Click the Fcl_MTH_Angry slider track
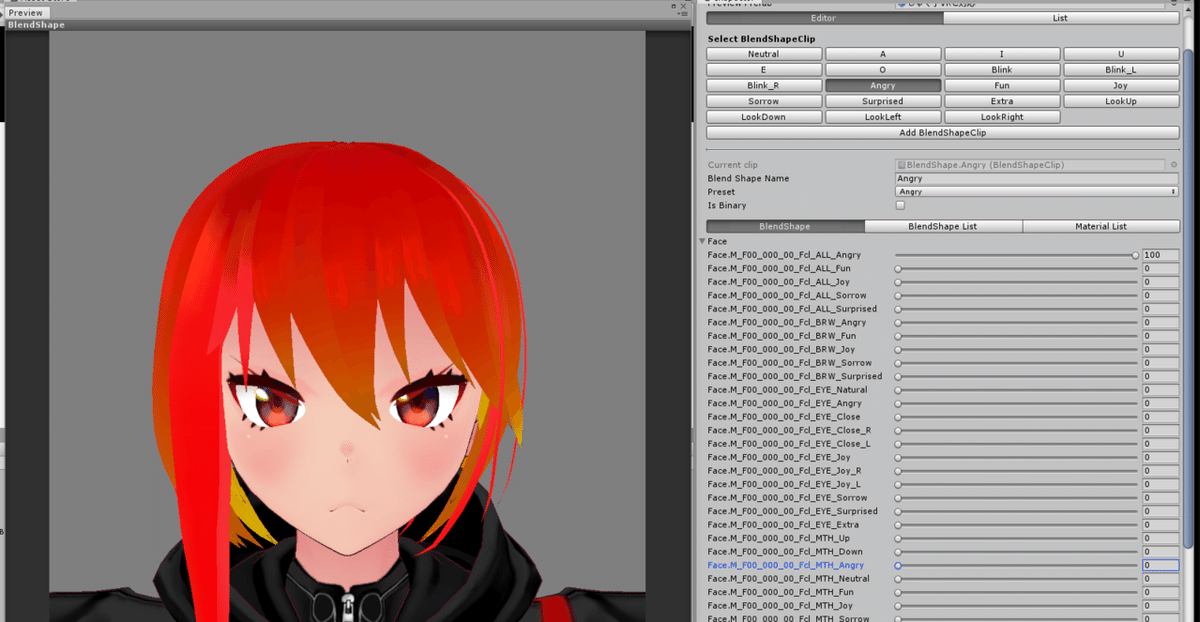 point(1017,565)
